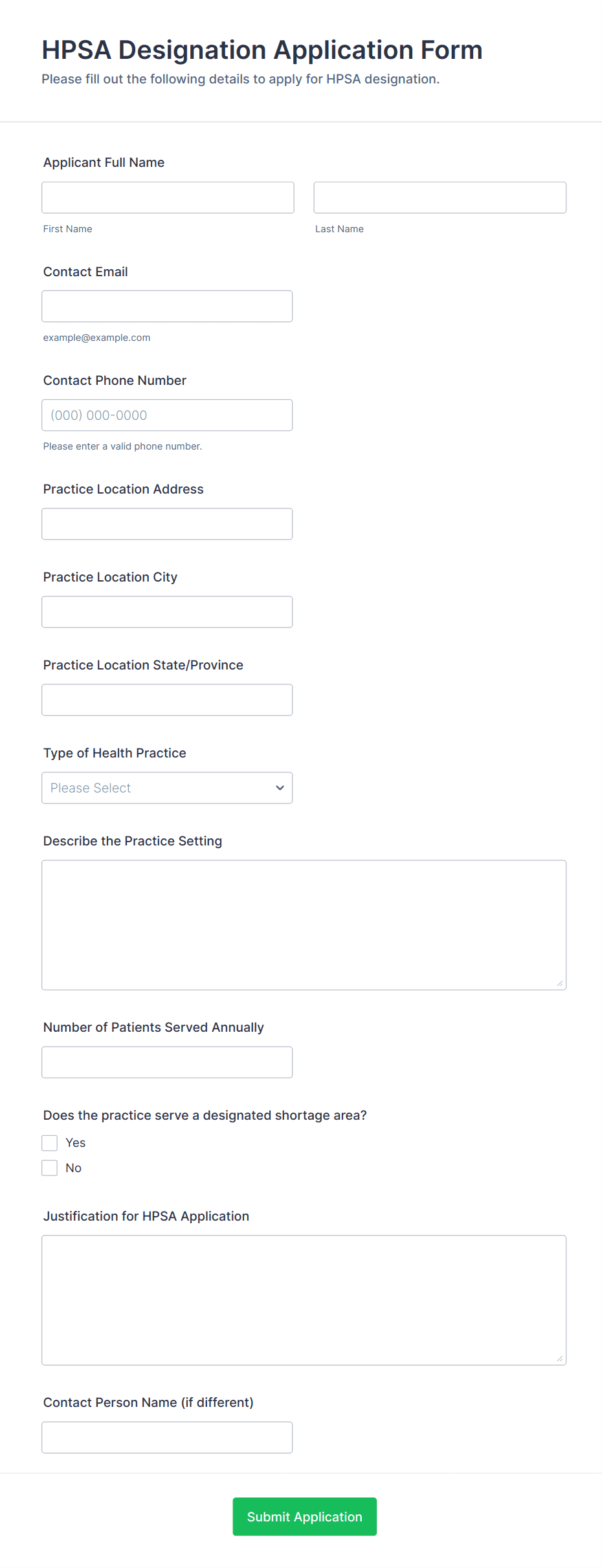Click the Contact Phone Number field
The image size is (602, 1568).
167,415
